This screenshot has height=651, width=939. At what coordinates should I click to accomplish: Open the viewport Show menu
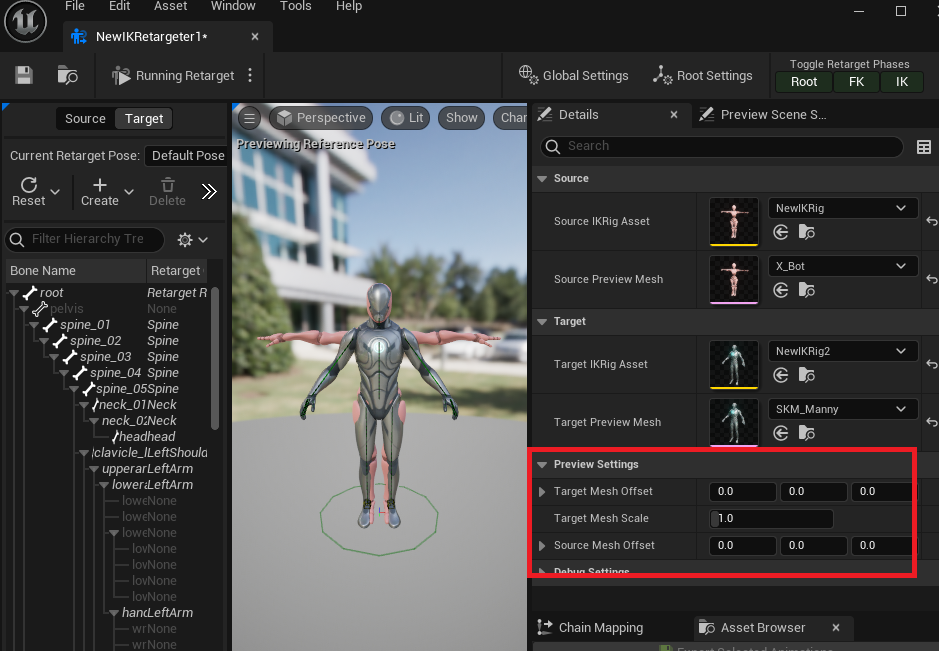(461, 118)
